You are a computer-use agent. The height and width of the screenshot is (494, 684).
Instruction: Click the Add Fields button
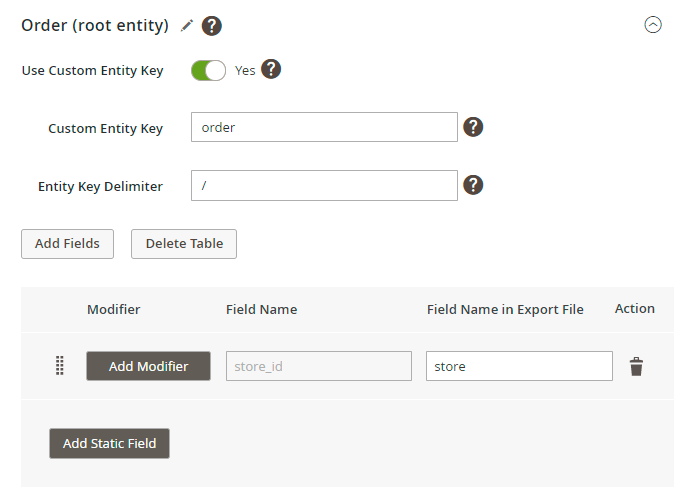pos(67,244)
